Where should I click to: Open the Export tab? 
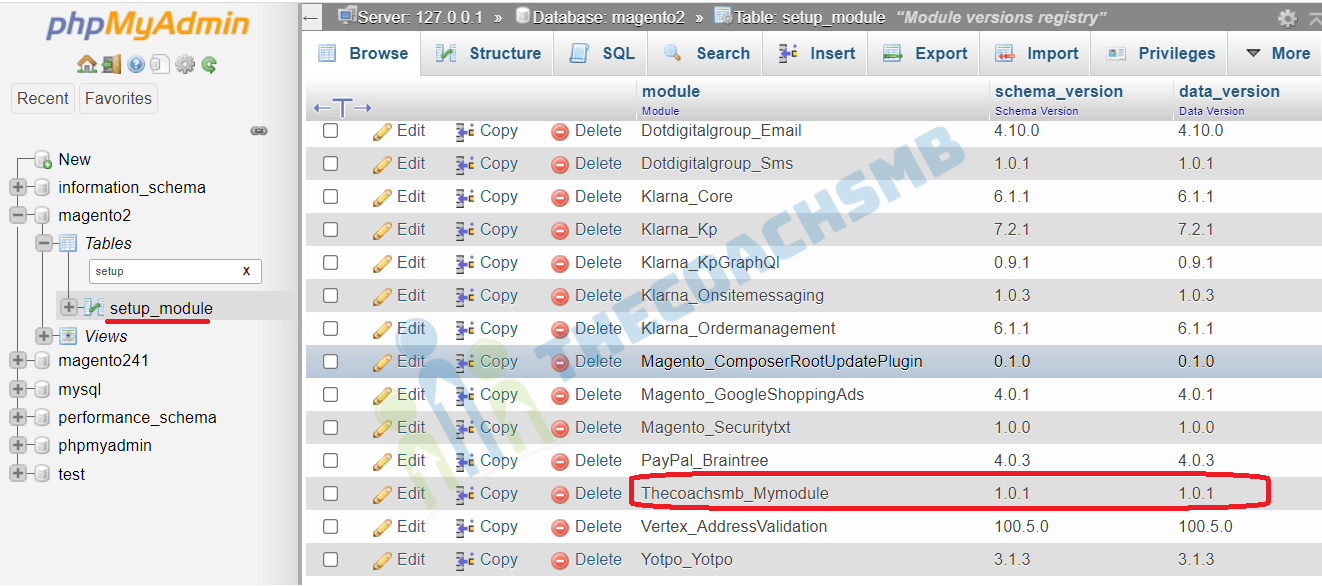click(x=925, y=54)
